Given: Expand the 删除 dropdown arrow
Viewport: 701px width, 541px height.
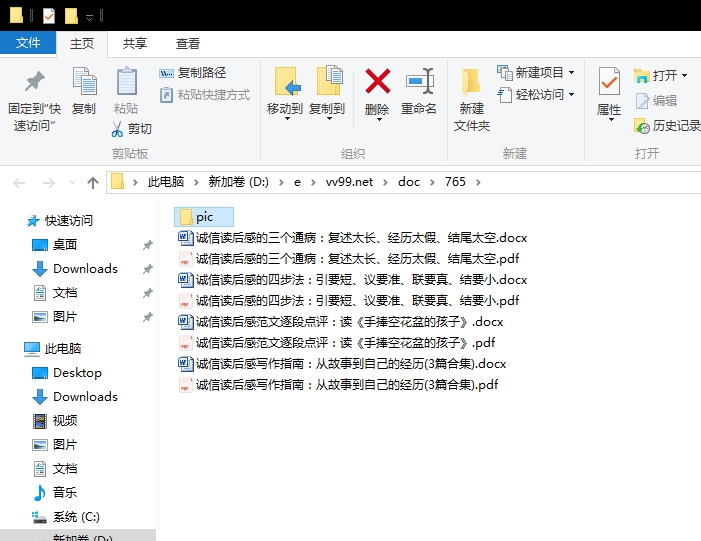Looking at the screenshot, I should pos(379,119).
